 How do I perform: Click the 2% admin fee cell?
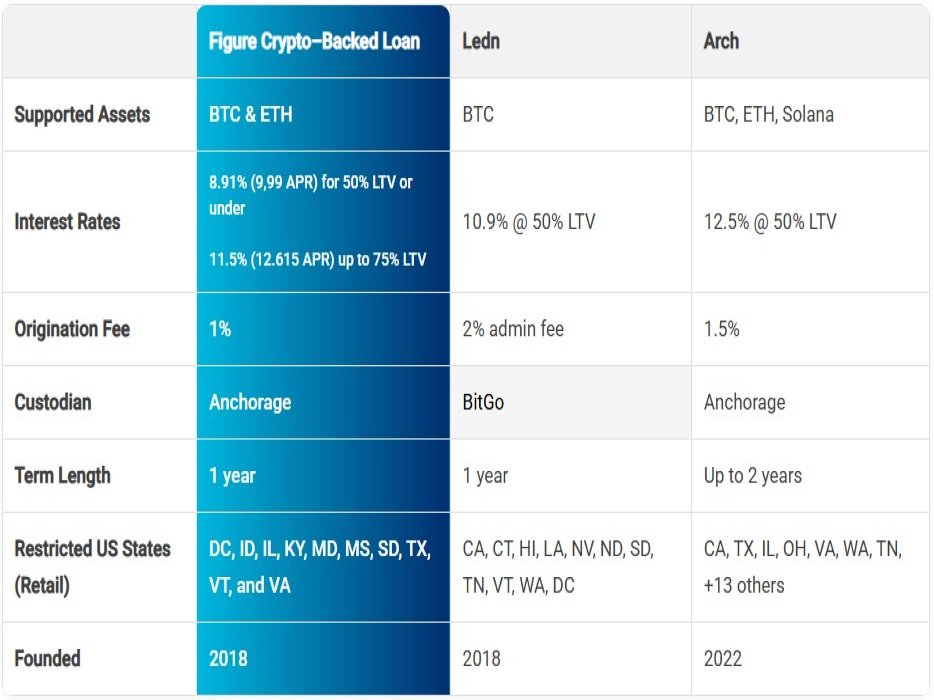coord(513,329)
